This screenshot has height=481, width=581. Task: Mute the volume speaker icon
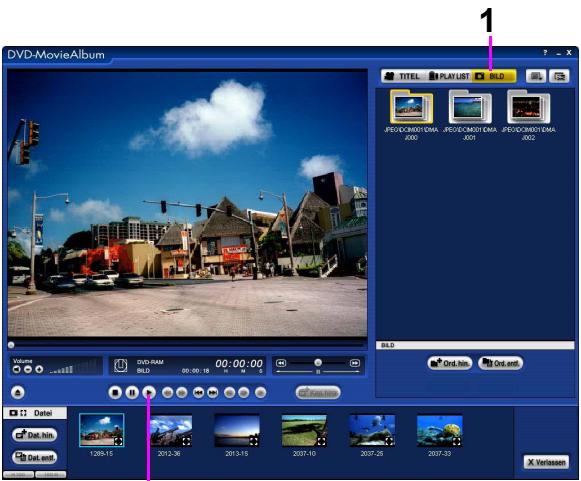tap(16, 369)
